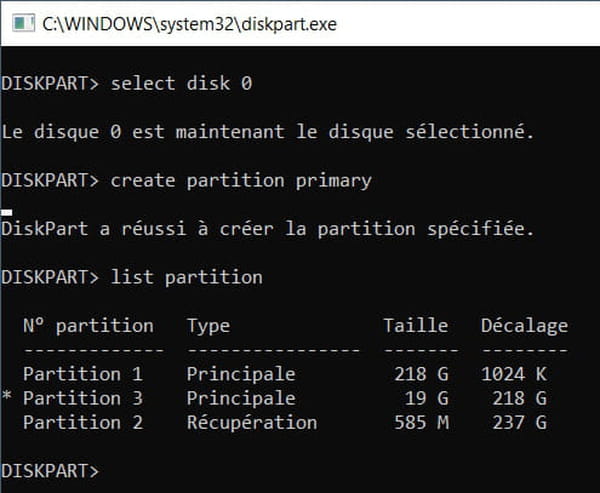
Task: Click the window title C:\WINDOWS\system32\diskpart.exe
Action: click(189, 24)
